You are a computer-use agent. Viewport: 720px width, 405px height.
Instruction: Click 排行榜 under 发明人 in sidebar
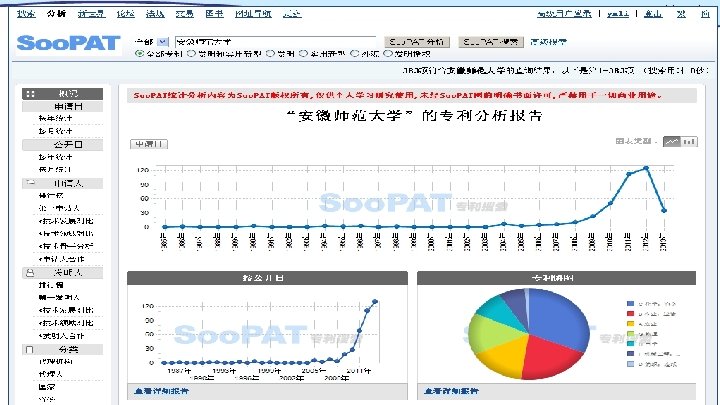(51, 285)
